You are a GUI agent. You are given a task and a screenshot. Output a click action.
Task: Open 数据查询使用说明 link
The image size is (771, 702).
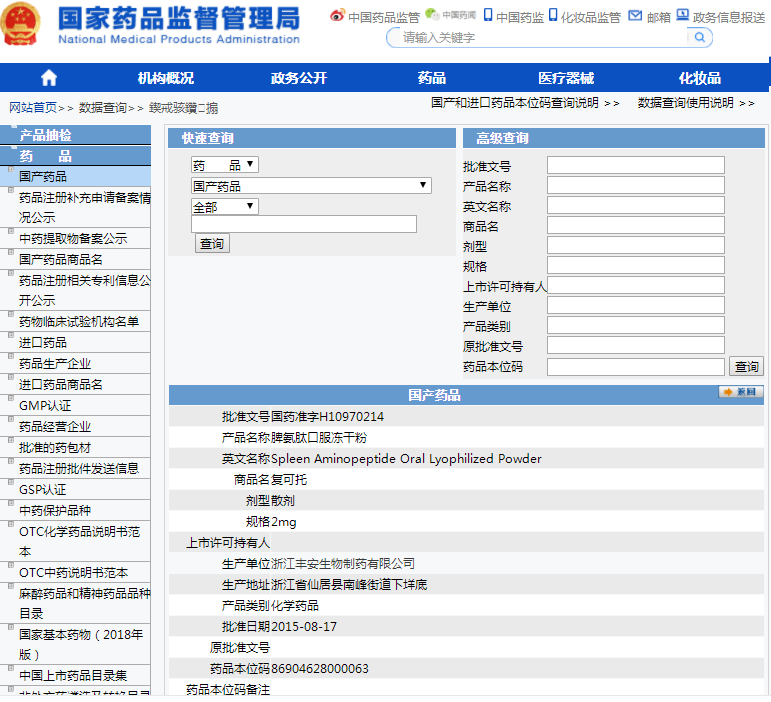point(685,103)
